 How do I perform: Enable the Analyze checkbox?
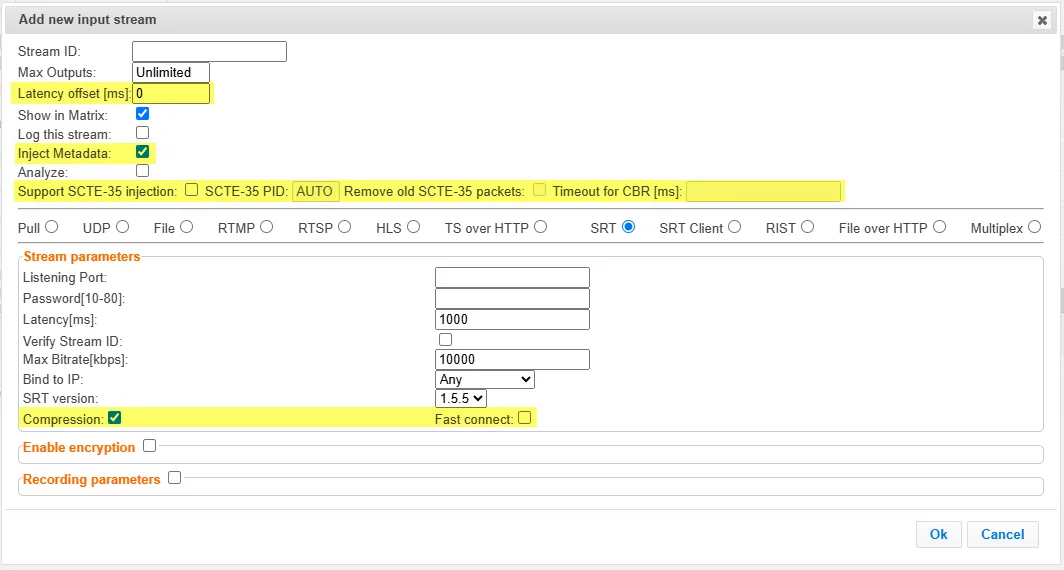click(x=142, y=170)
